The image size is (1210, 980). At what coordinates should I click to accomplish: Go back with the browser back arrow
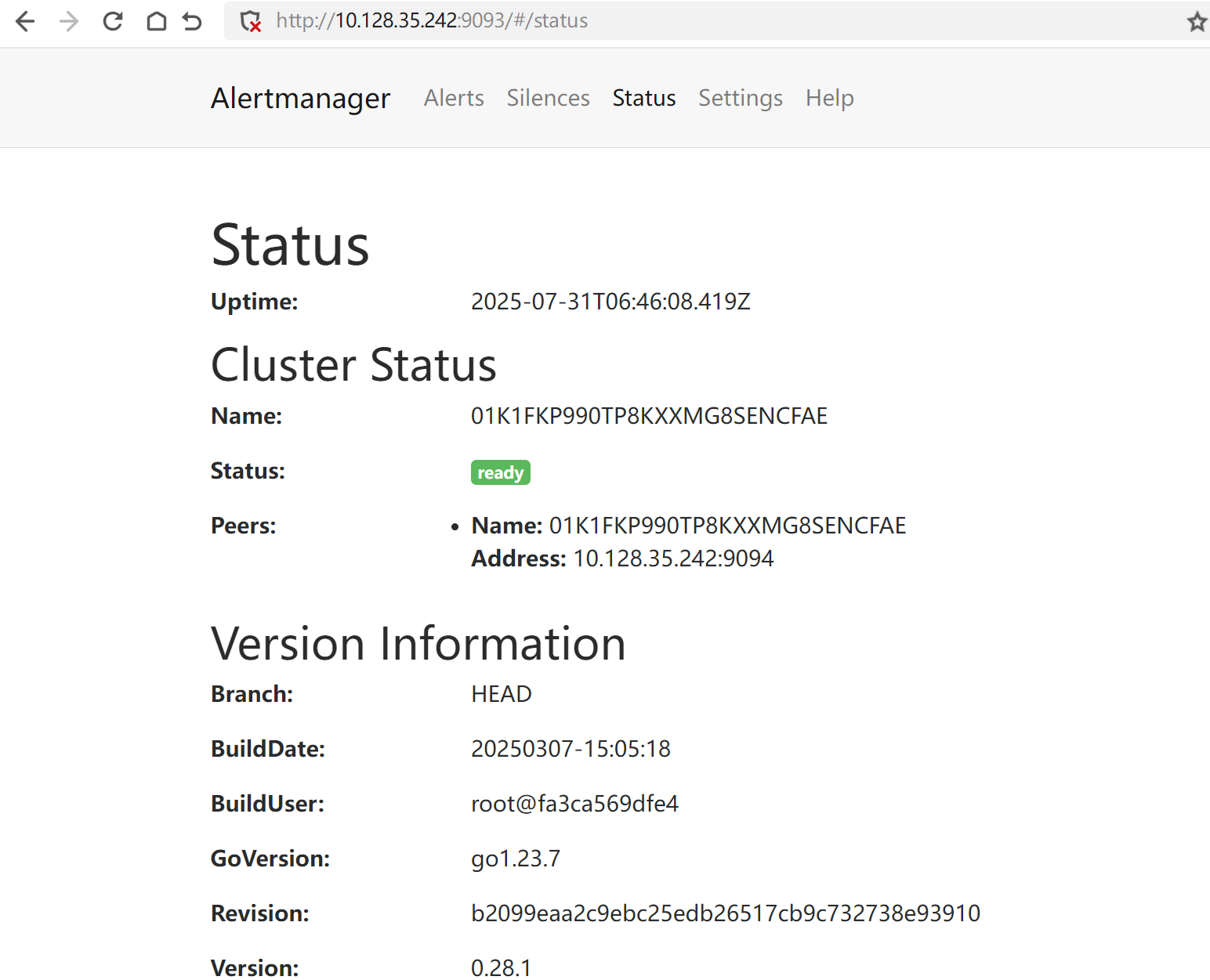pos(25,21)
